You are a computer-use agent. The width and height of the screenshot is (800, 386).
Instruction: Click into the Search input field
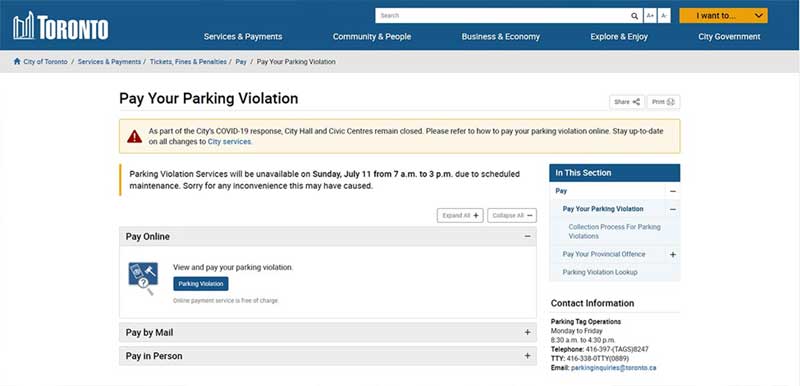[502, 16]
